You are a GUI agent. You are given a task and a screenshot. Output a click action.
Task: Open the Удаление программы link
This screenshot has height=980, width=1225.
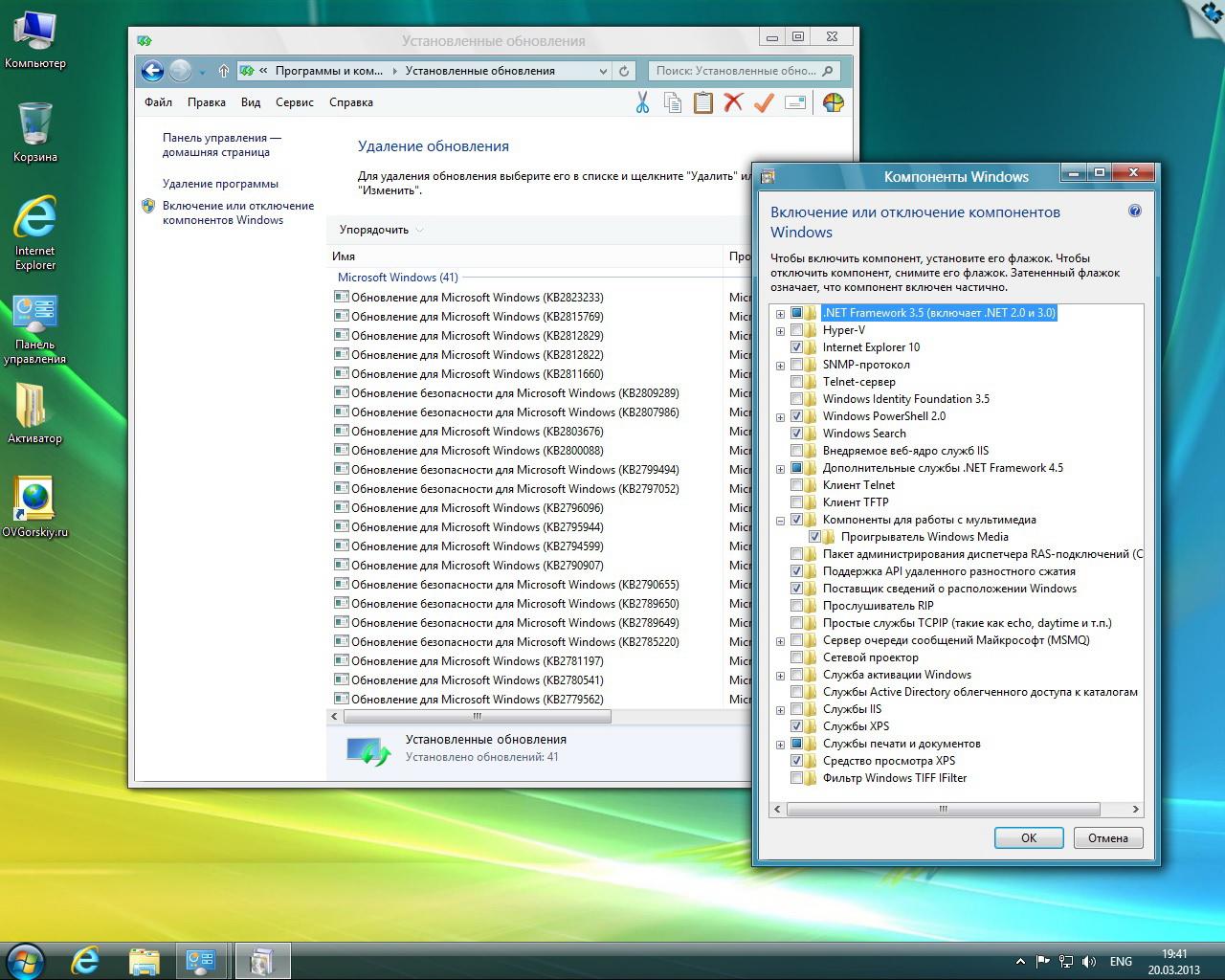[x=220, y=184]
